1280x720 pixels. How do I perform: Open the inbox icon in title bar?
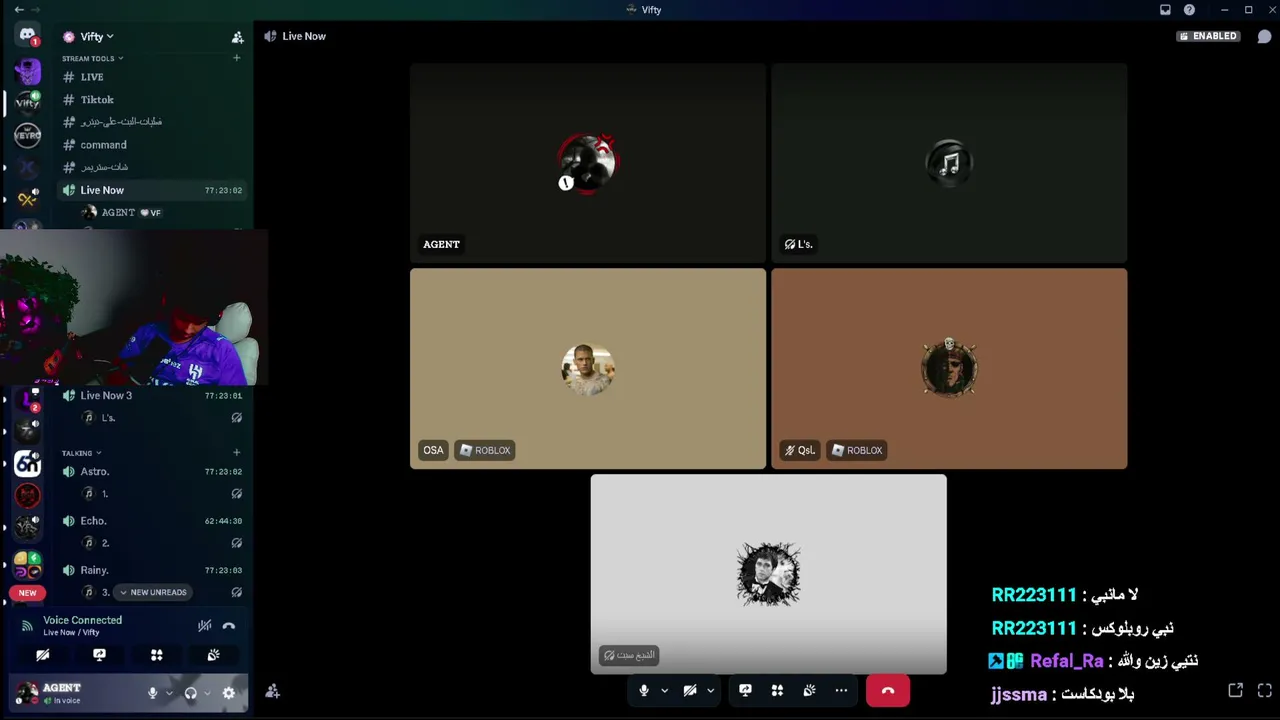point(1165,10)
